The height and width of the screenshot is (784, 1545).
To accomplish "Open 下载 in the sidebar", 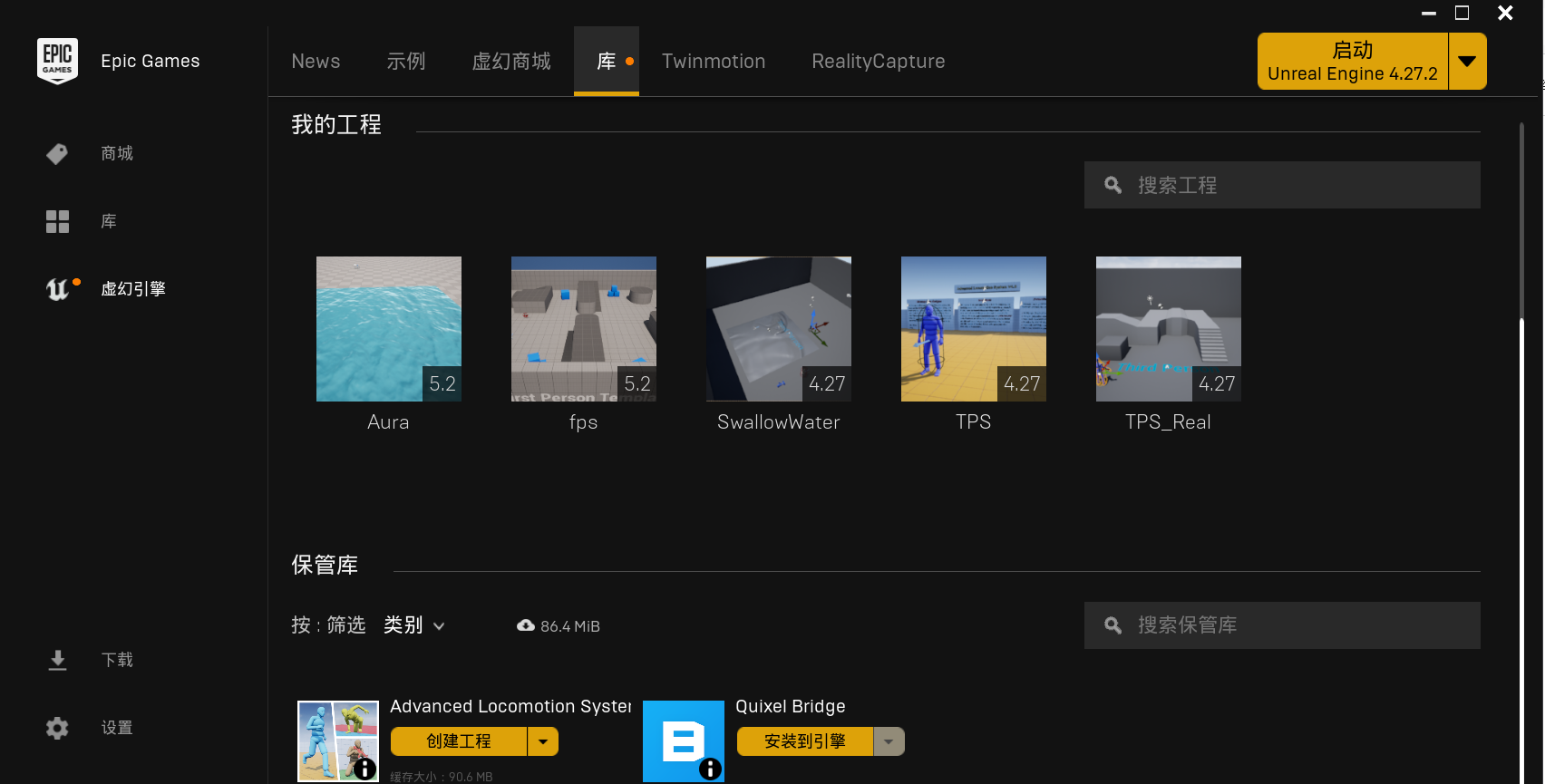I will point(117,660).
